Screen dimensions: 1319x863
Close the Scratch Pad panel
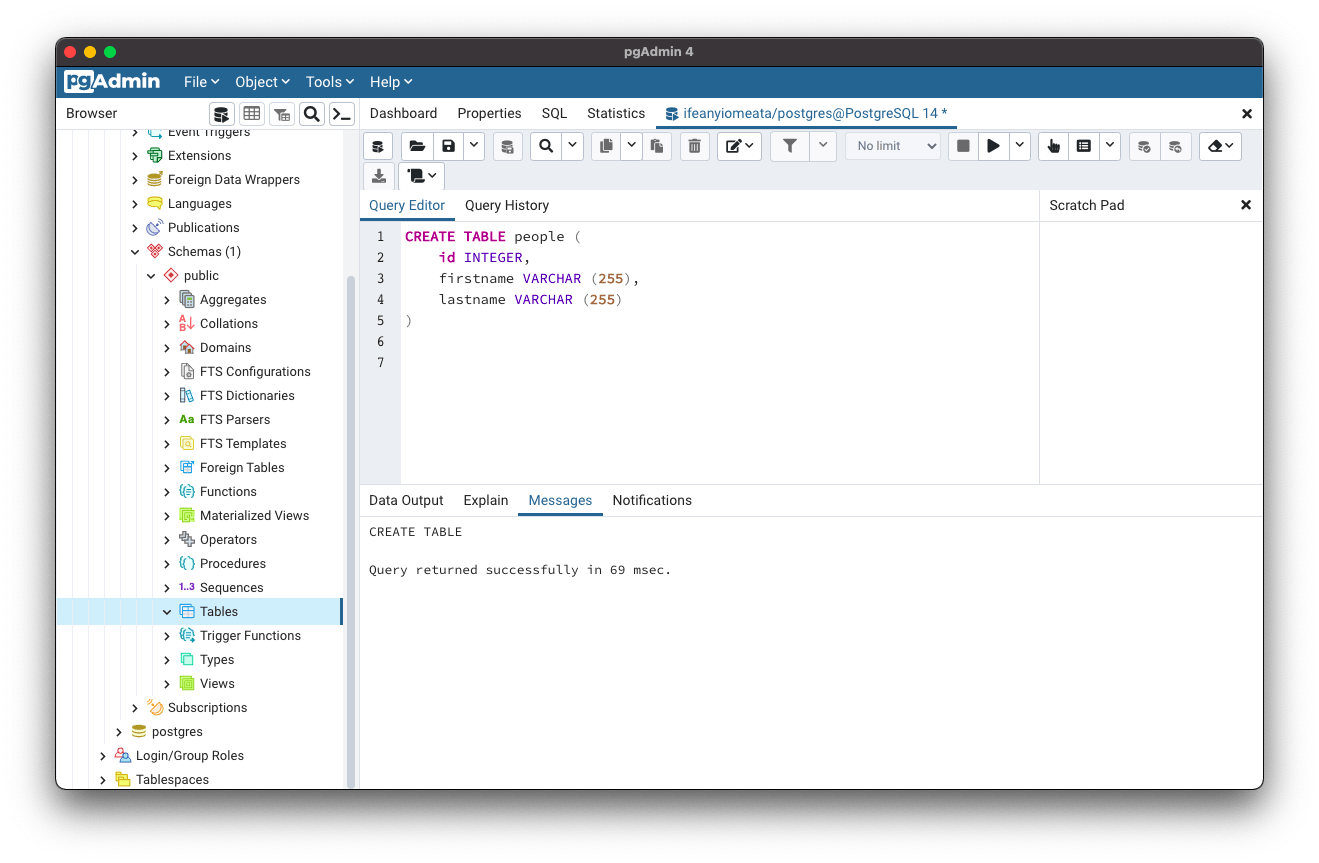pyautogui.click(x=1246, y=205)
